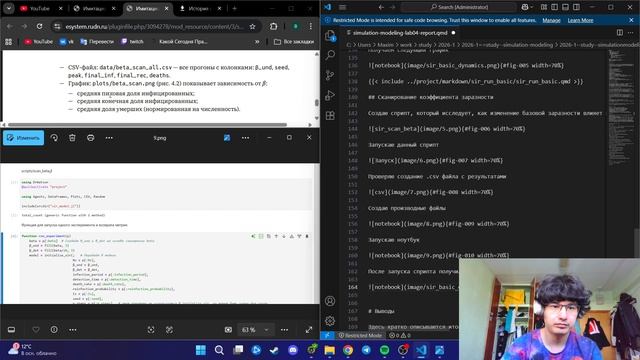Rotate the image in Photos viewer

(54, 138)
